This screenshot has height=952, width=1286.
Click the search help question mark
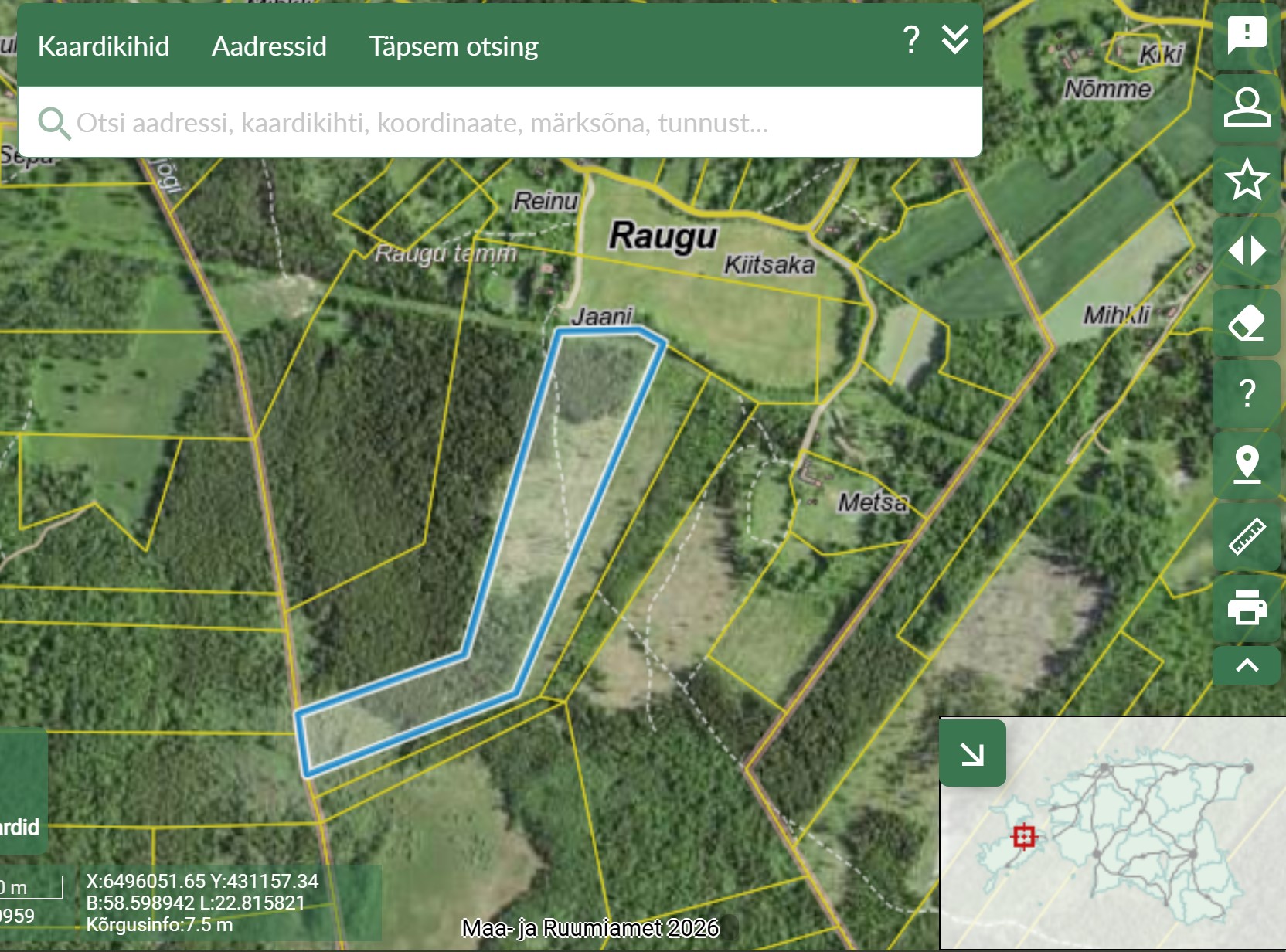(911, 39)
